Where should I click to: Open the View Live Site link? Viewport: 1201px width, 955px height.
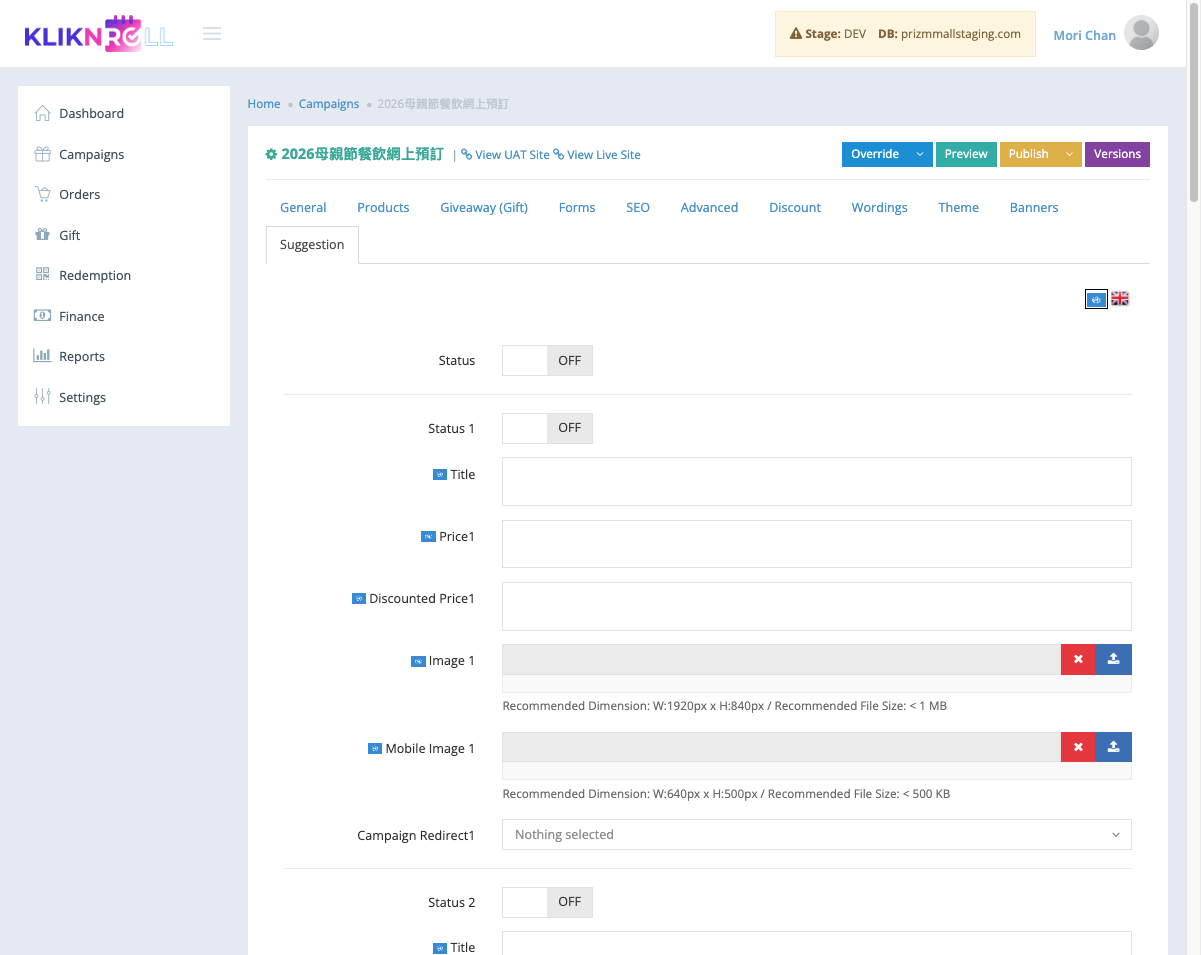604,155
